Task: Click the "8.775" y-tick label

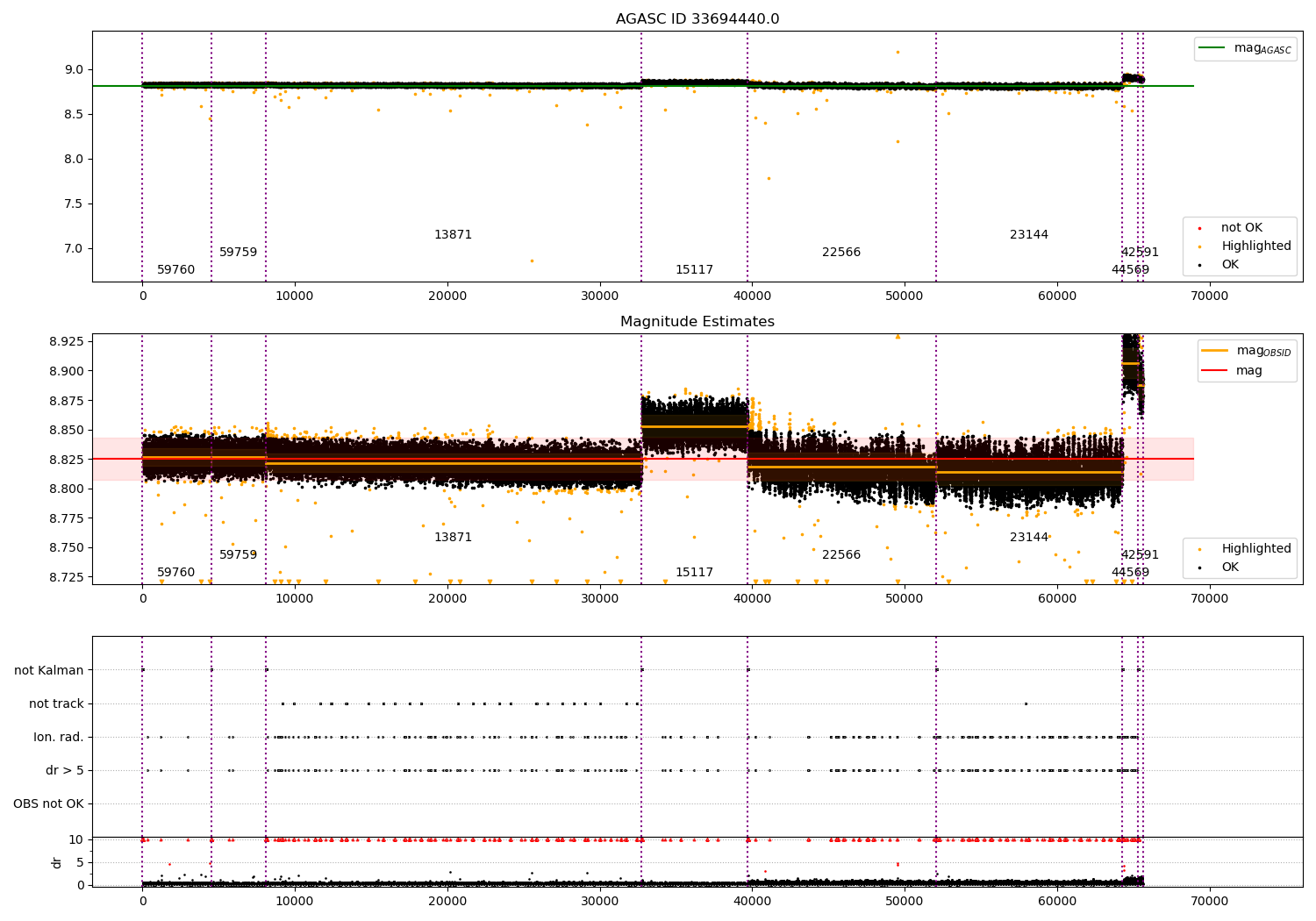Action: 66,518
